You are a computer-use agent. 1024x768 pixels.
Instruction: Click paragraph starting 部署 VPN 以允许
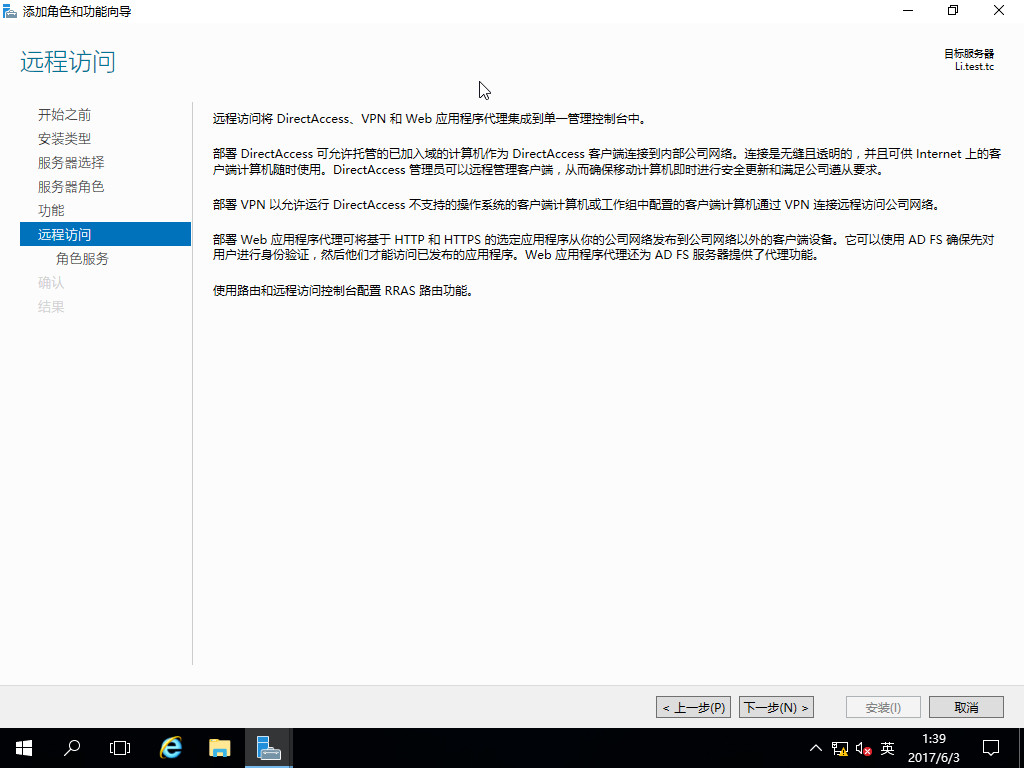(x=577, y=205)
